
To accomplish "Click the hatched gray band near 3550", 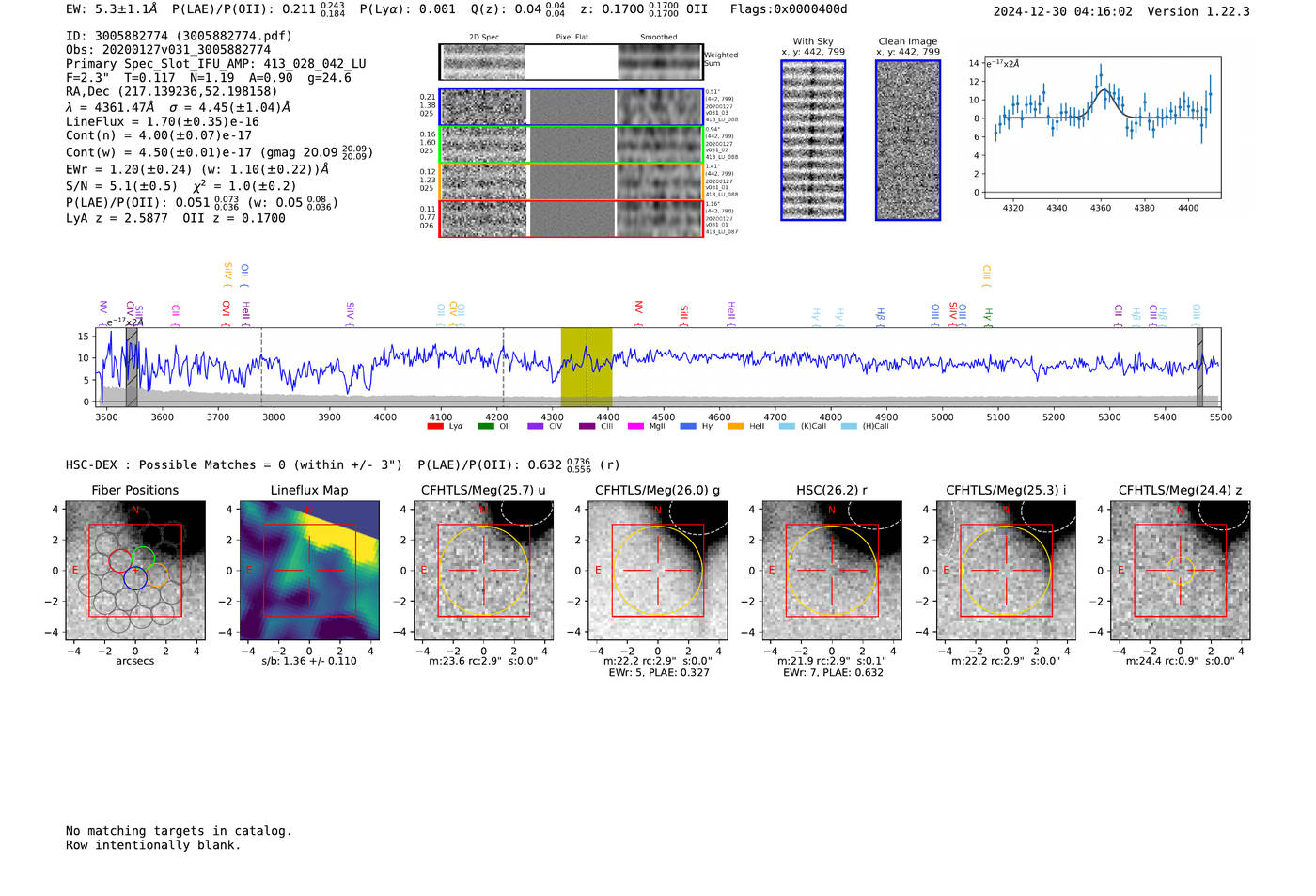I will 132,367.
